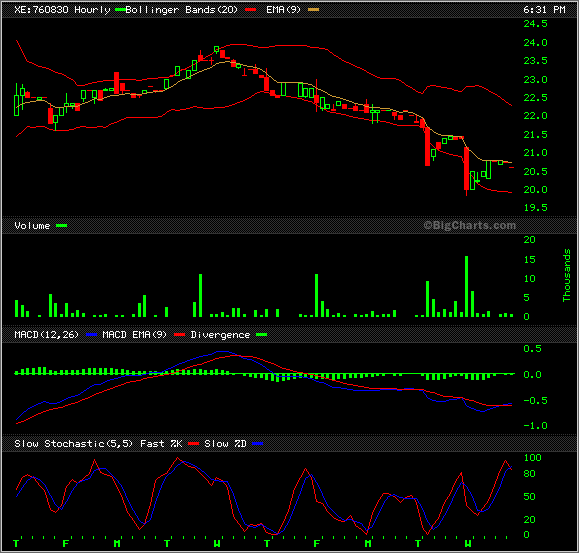
Task: Click the Thousands volume axis caption
Action: pos(566,275)
